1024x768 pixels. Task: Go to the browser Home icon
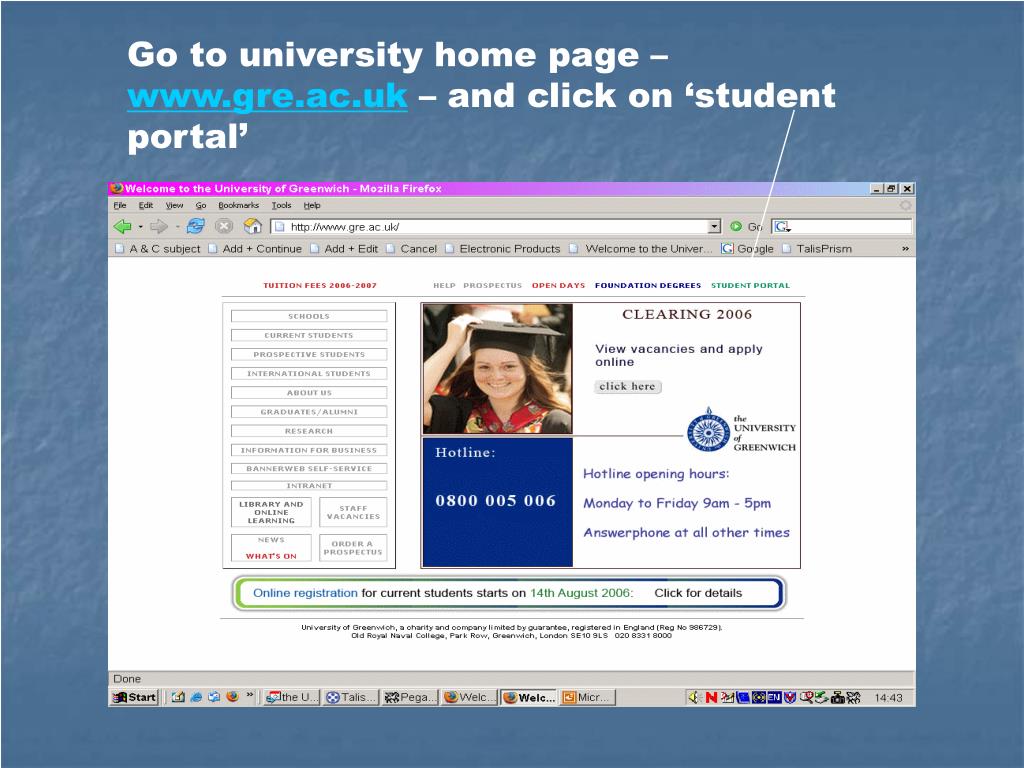tap(252, 226)
